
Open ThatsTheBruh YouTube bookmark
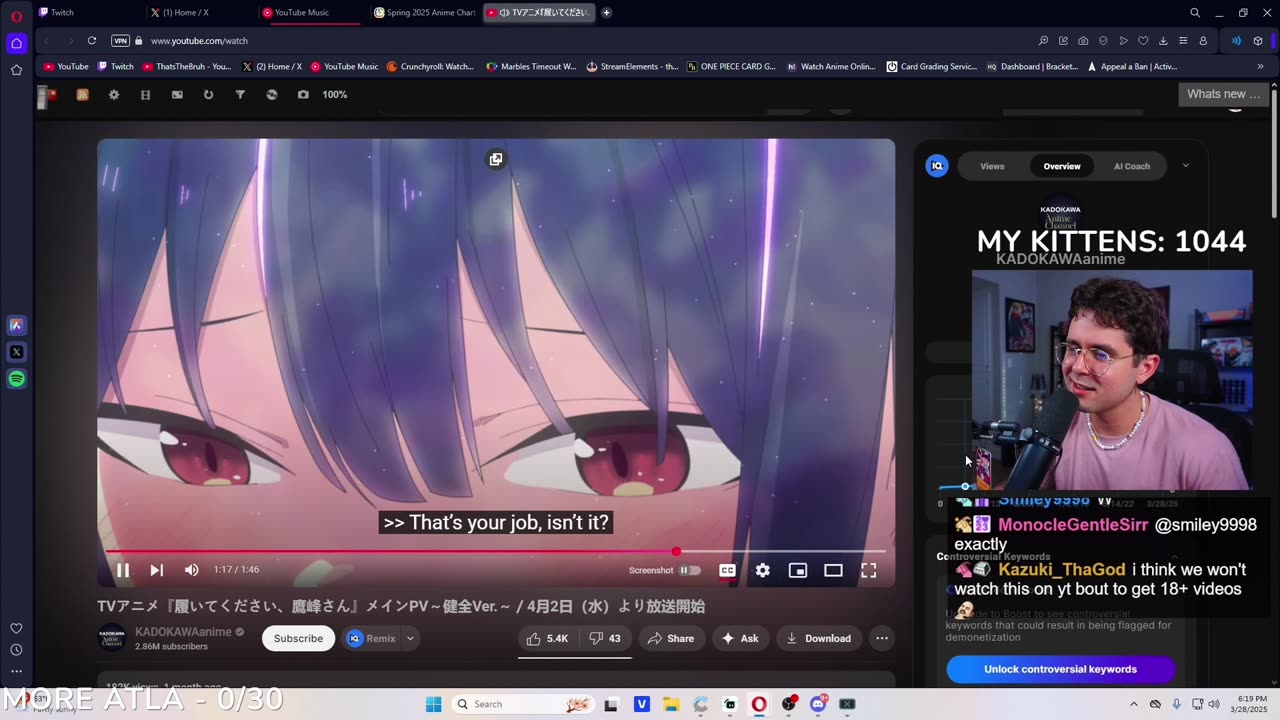coord(187,66)
